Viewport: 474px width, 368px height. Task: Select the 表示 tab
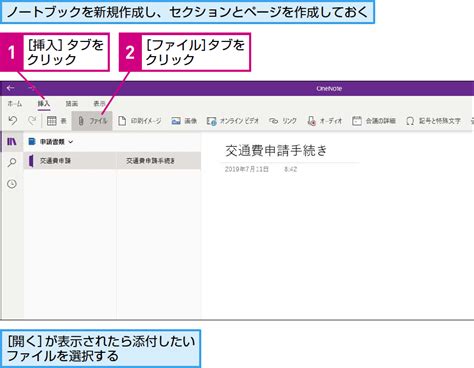point(99,104)
